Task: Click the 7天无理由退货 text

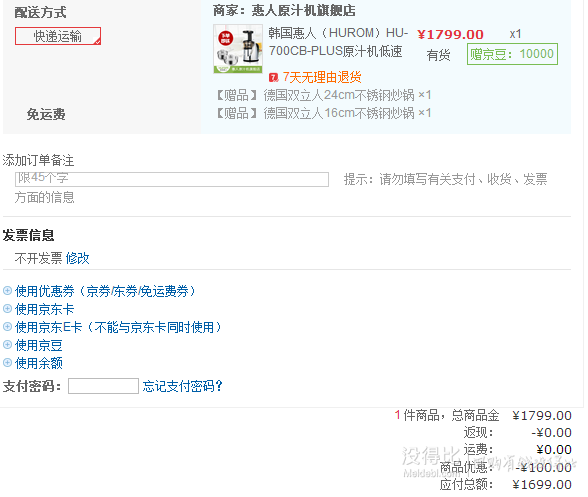Action: click(322, 77)
